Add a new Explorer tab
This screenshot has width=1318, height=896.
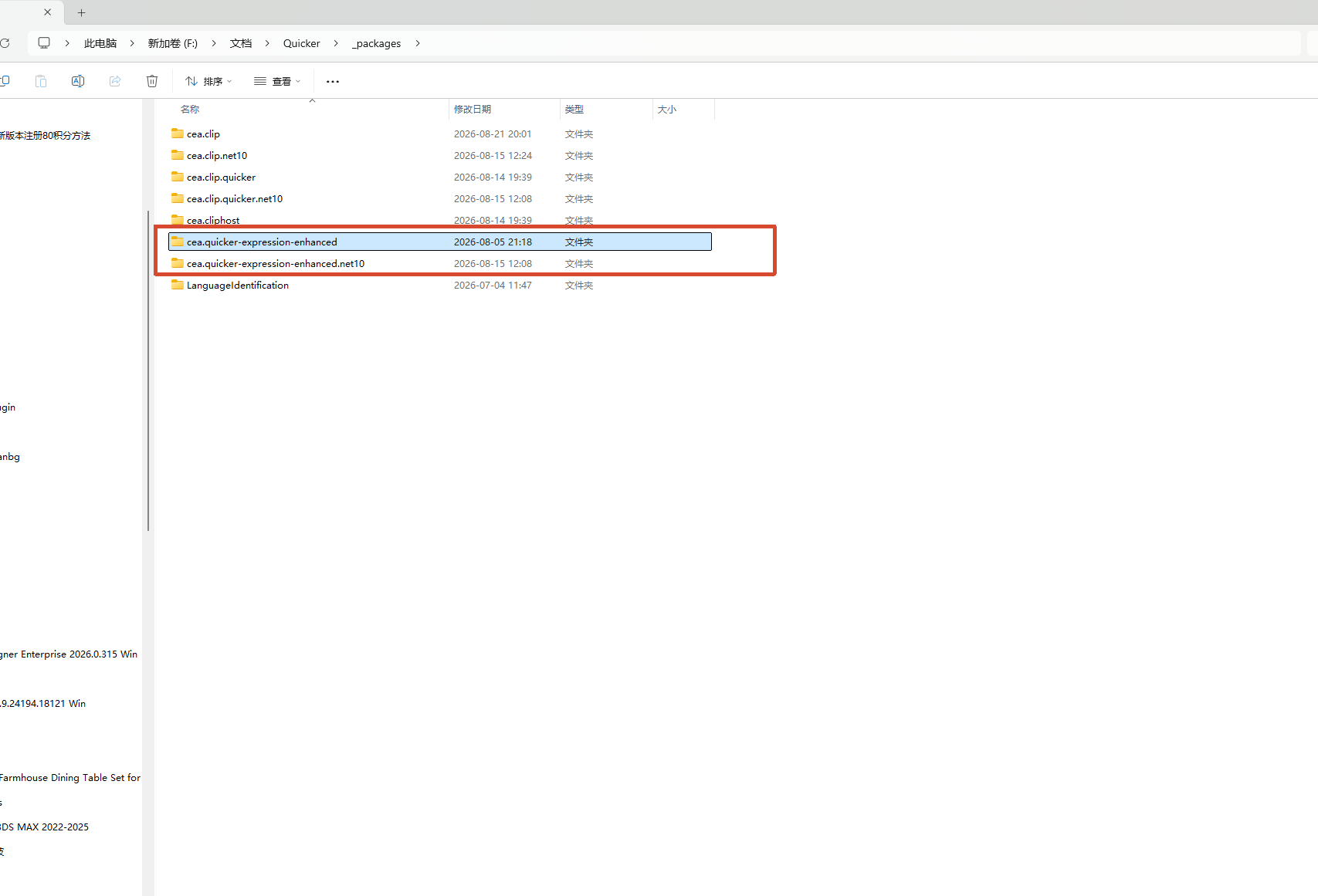point(82,12)
